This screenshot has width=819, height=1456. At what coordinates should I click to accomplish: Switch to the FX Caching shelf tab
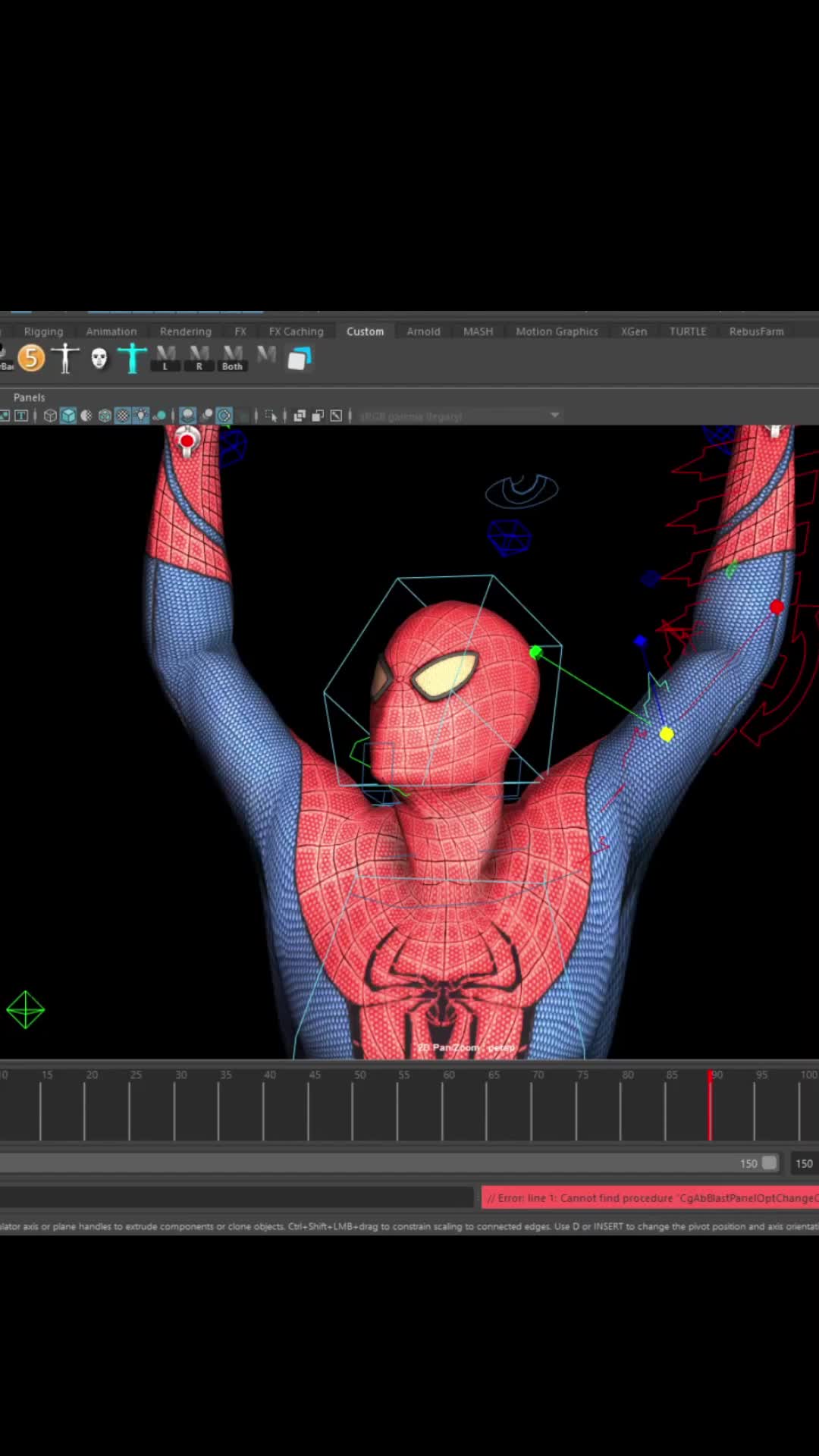pos(297,331)
